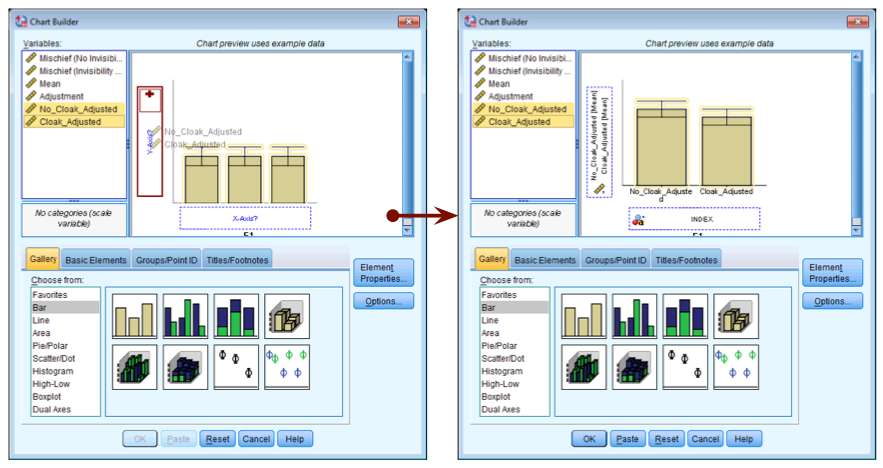
Task: Select Simple Bar icon in left dialog gallery
Action: tap(134, 316)
